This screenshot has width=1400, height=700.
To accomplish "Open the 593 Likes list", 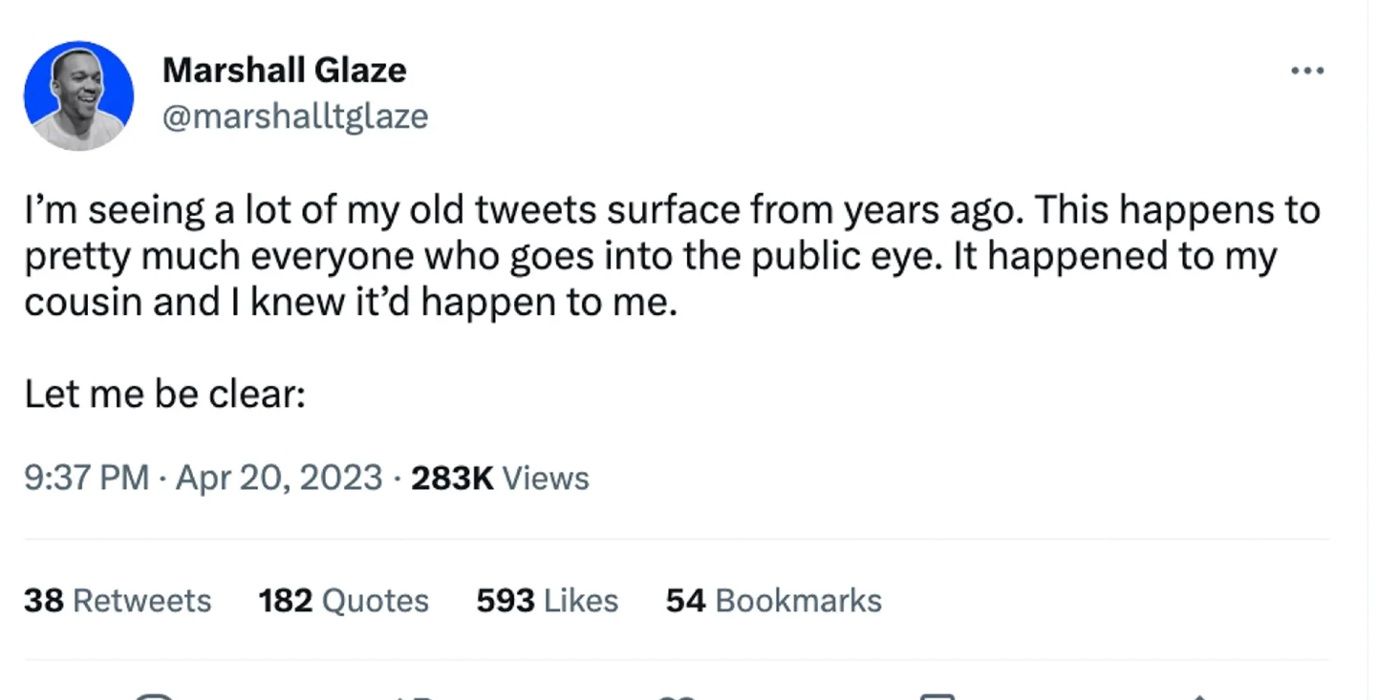I will pos(547,600).
